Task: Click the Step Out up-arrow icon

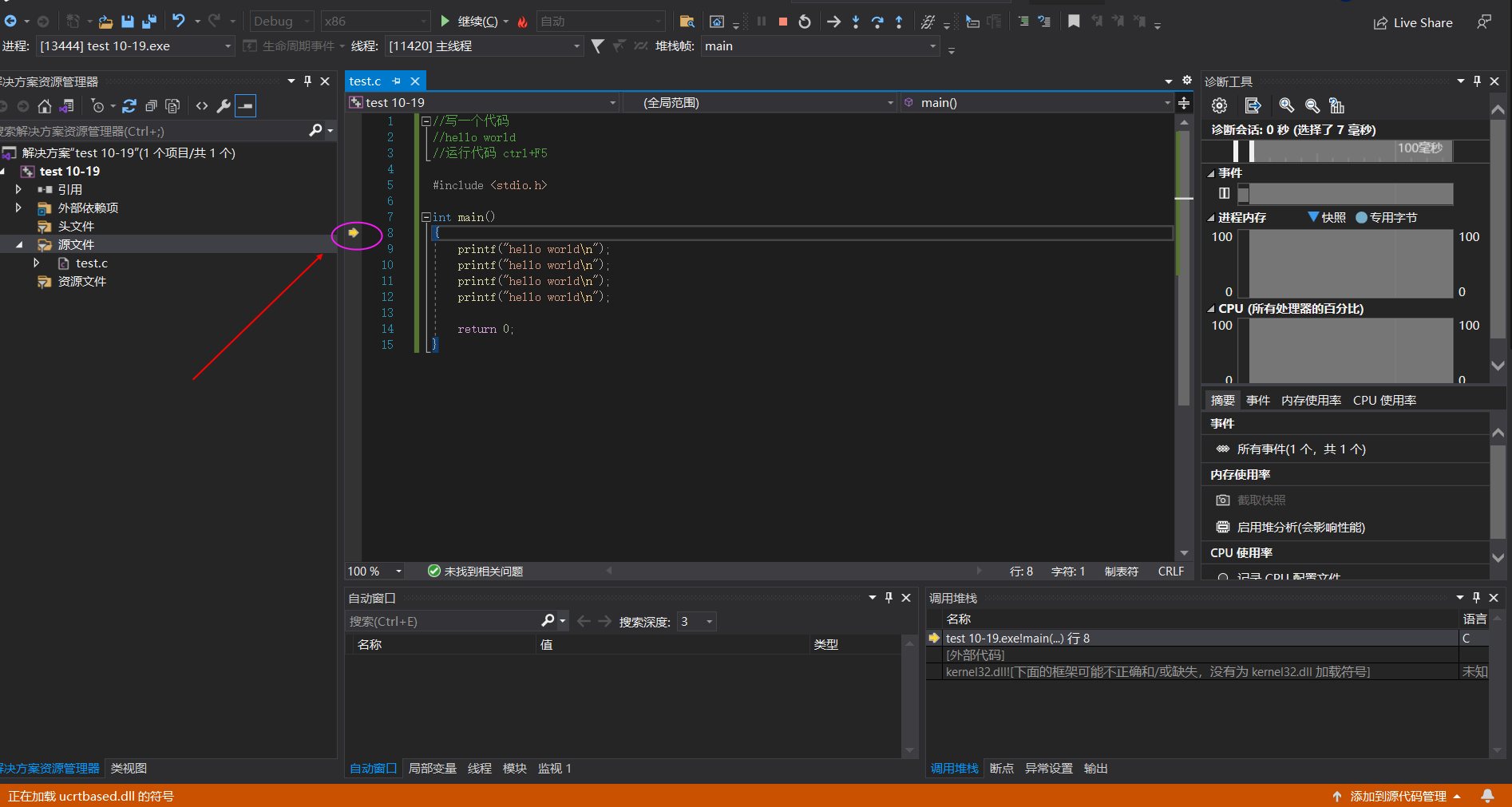Action: (x=899, y=22)
